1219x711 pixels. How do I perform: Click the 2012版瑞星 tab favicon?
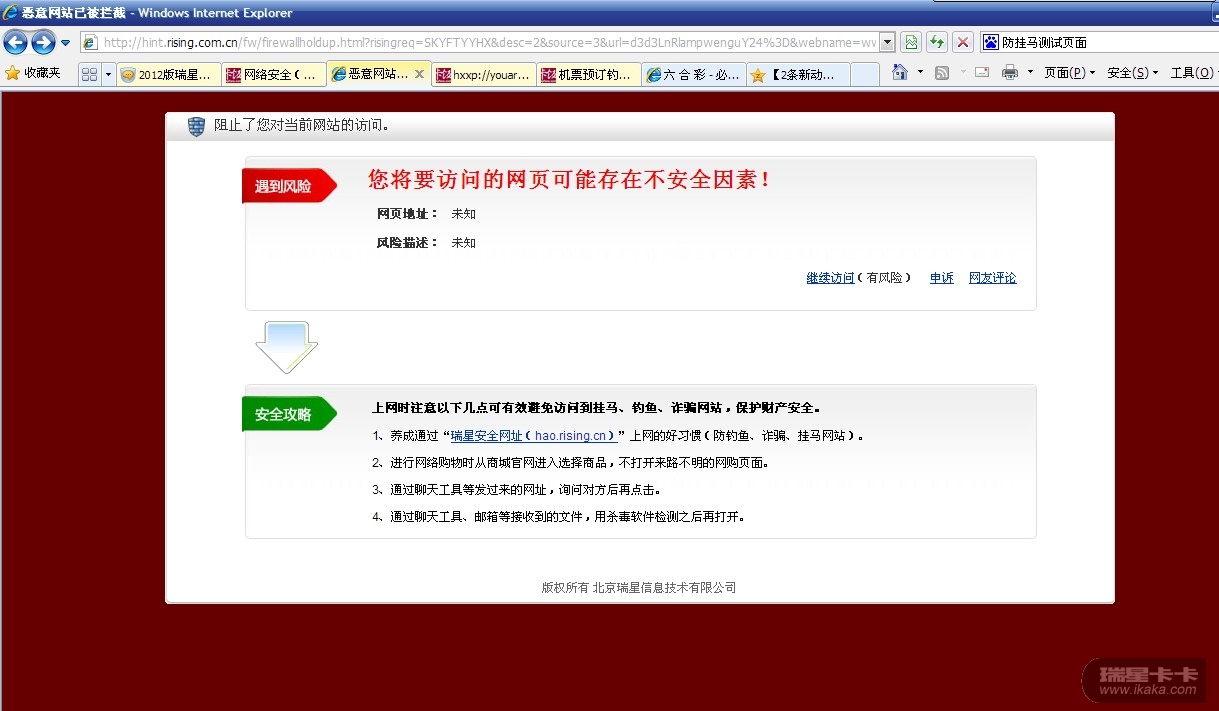click(128, 74)
